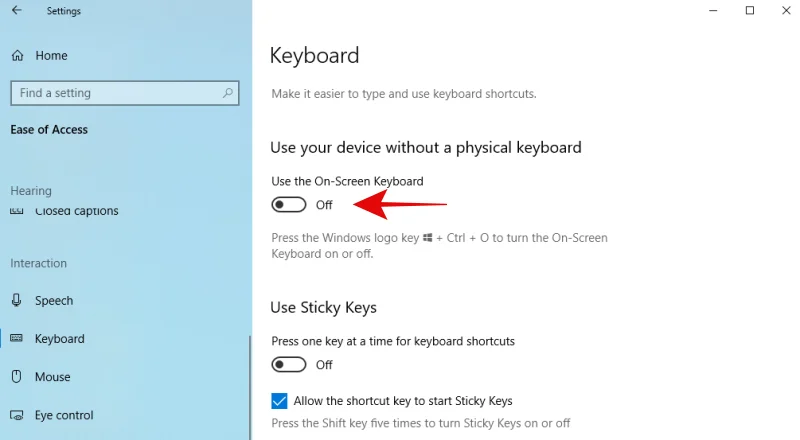Open the Speech settings page
The height and width of the screenshot is (440, 800).
click(54, 301)
